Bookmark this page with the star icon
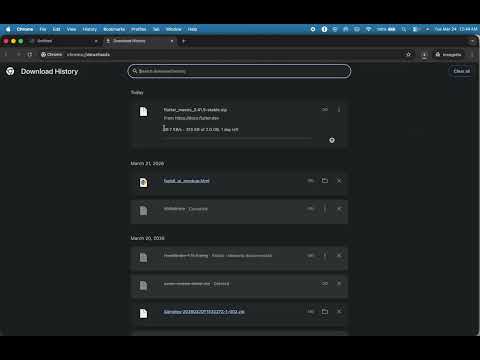Image resolution: width=480 pixels, height=360 pixels. [x=408, y=54]
